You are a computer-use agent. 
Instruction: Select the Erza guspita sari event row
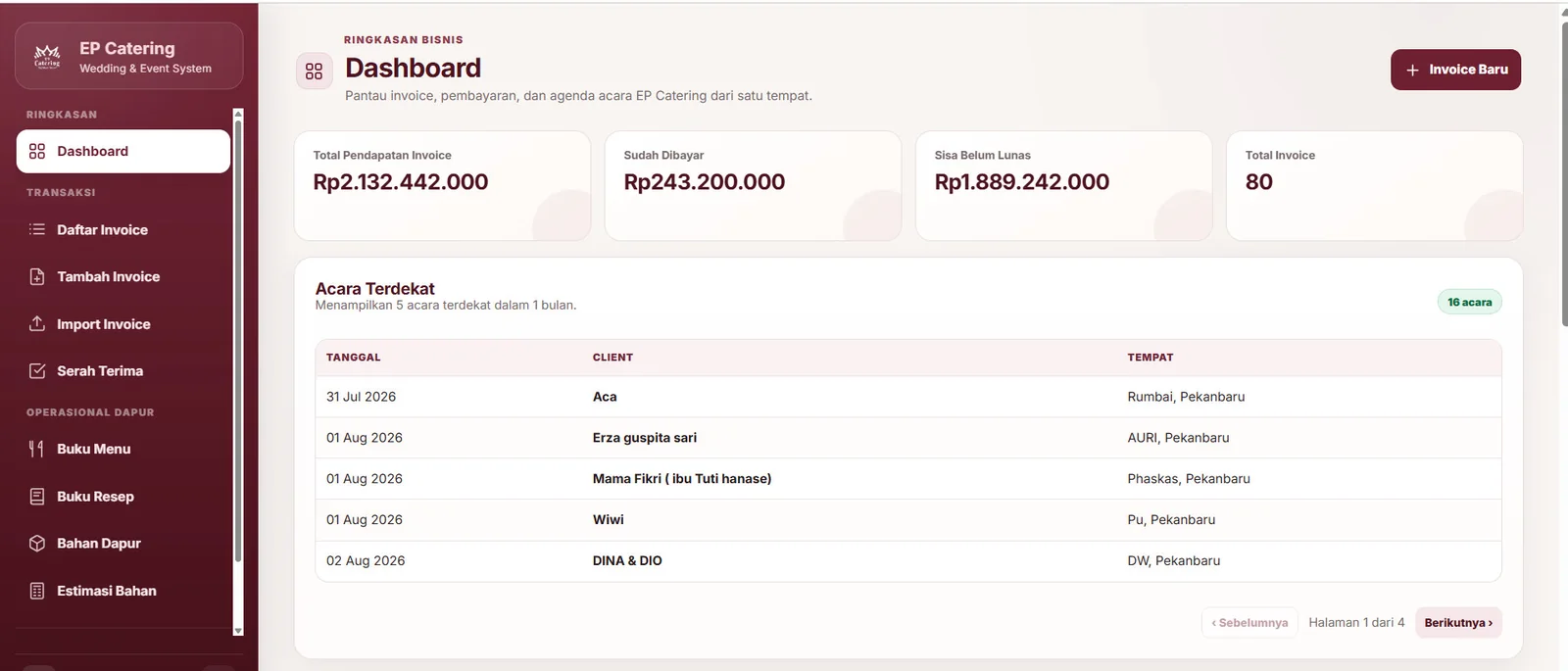coord(907,438)
